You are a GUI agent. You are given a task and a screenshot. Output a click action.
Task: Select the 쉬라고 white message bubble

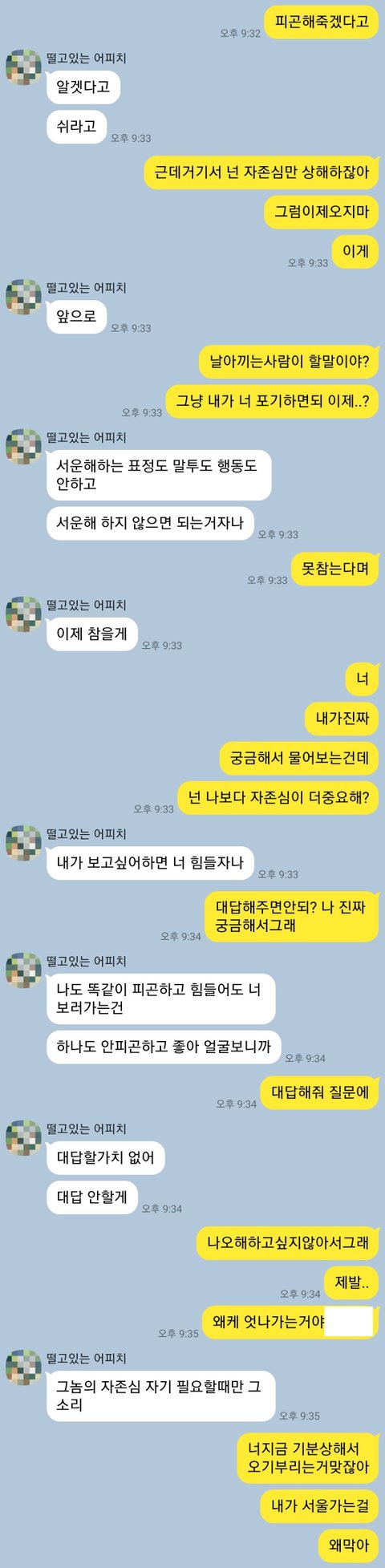pyautogui.click(x=77, y=126)
